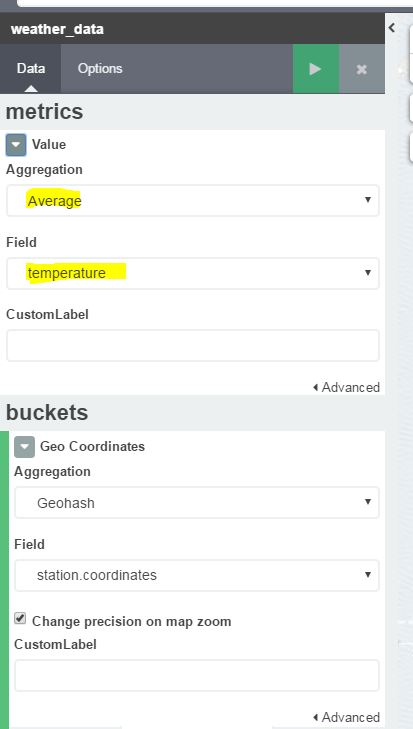Click the green Apply changes play button
This screenshot has height=729, width=413.
click(316, 69)
